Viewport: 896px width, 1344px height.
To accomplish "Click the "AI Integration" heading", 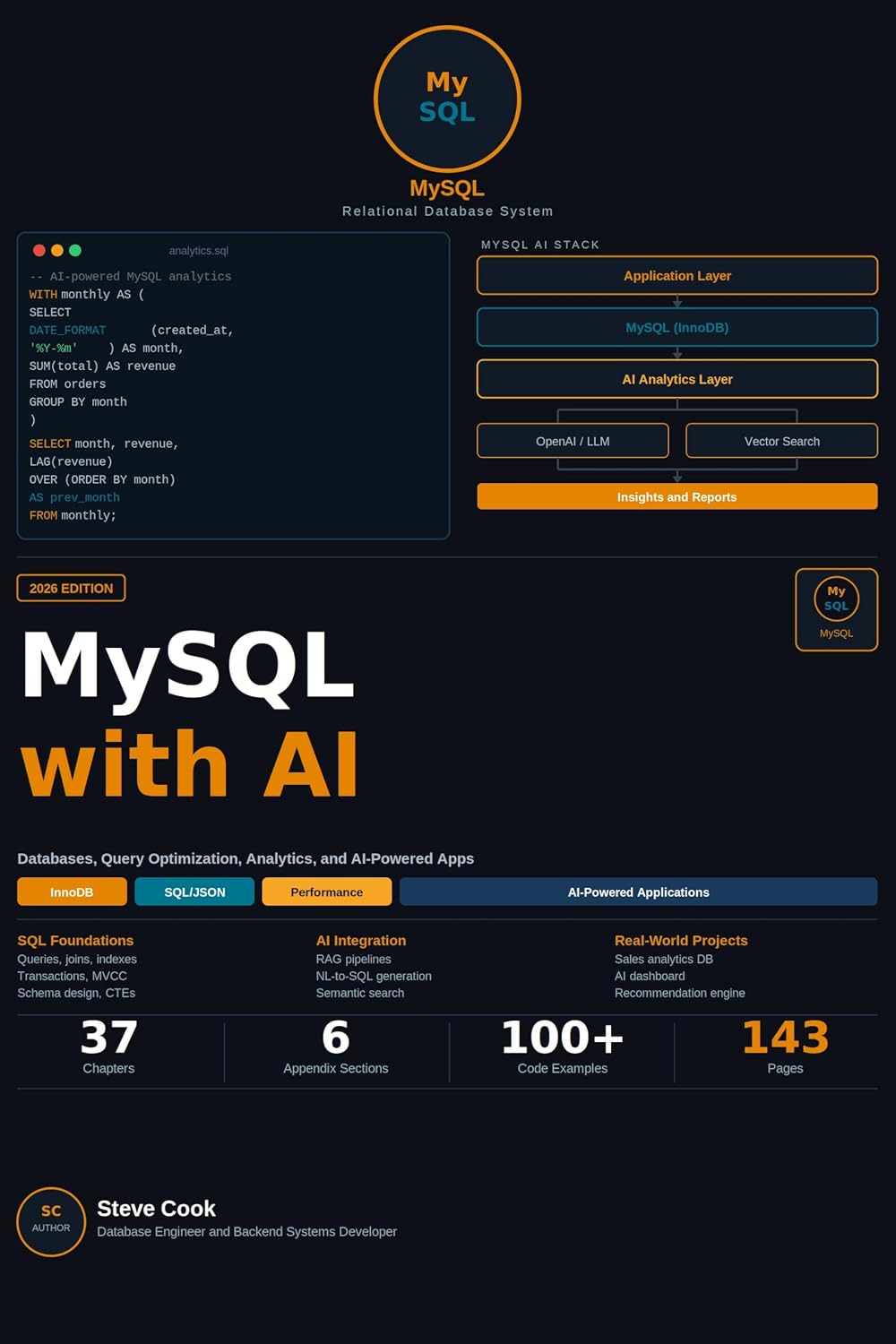I will (361, 941).
